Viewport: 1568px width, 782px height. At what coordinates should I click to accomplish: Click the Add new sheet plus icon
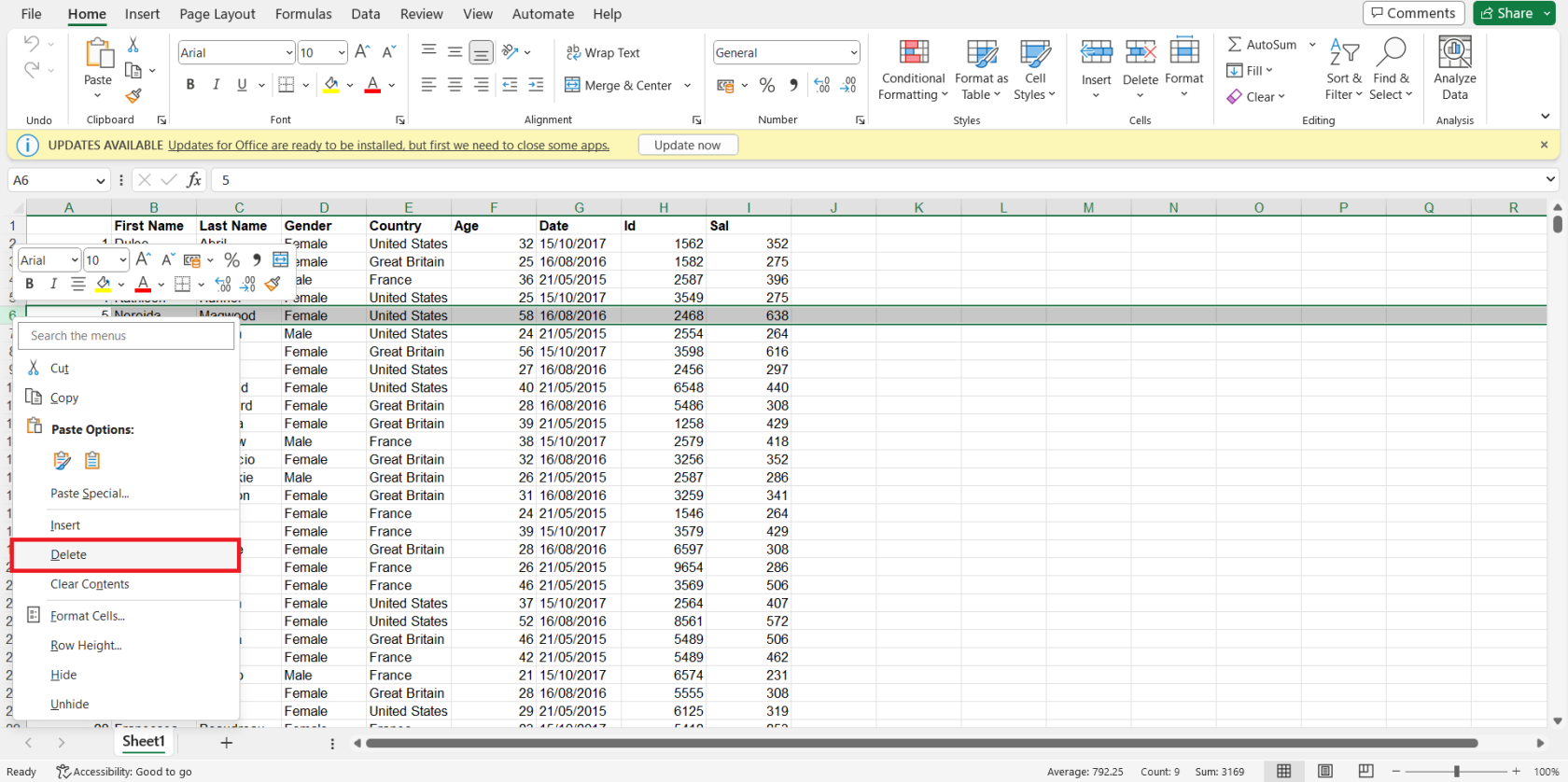226,743
